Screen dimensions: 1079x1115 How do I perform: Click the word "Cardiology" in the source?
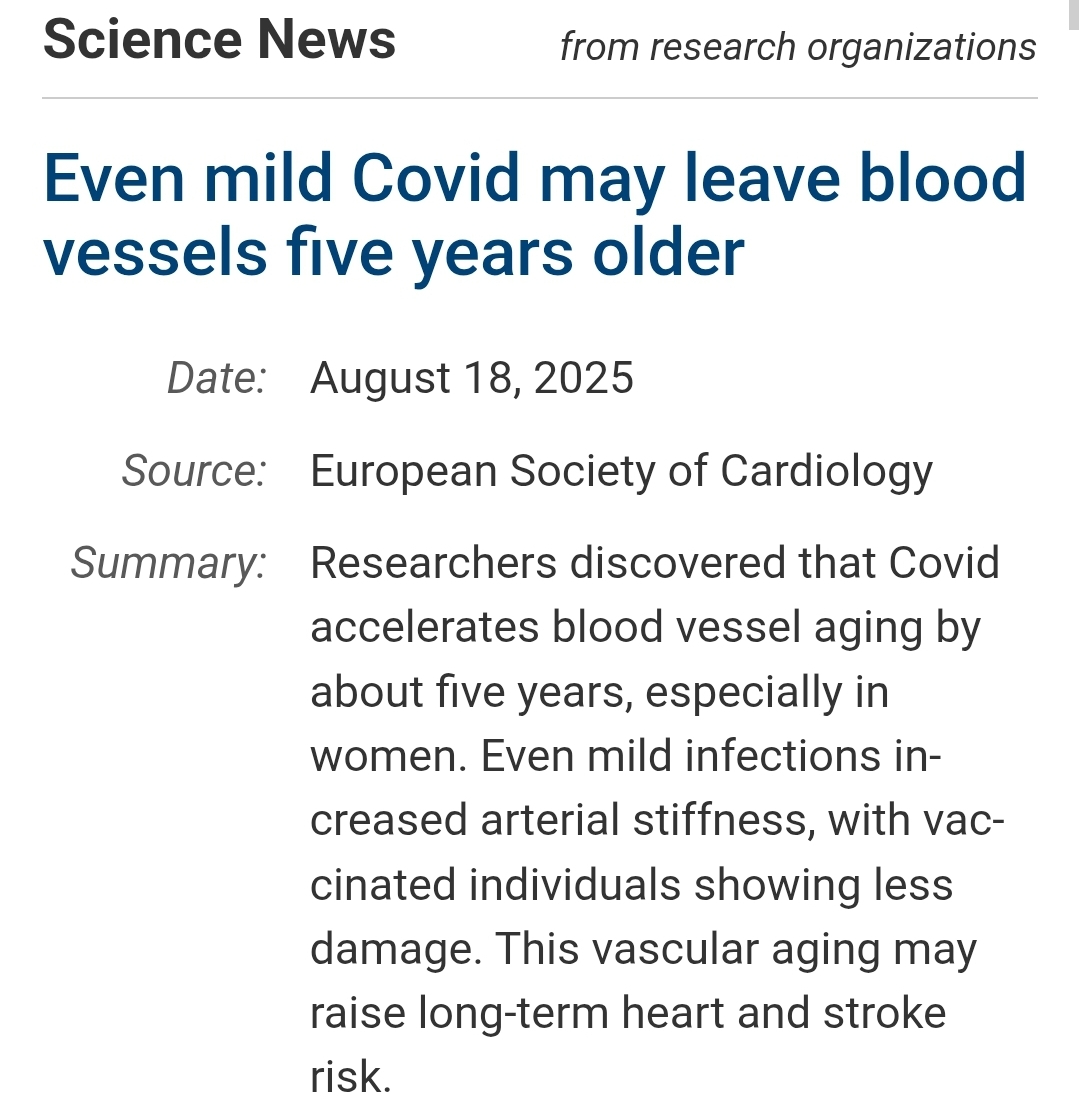tap(826, 470)
